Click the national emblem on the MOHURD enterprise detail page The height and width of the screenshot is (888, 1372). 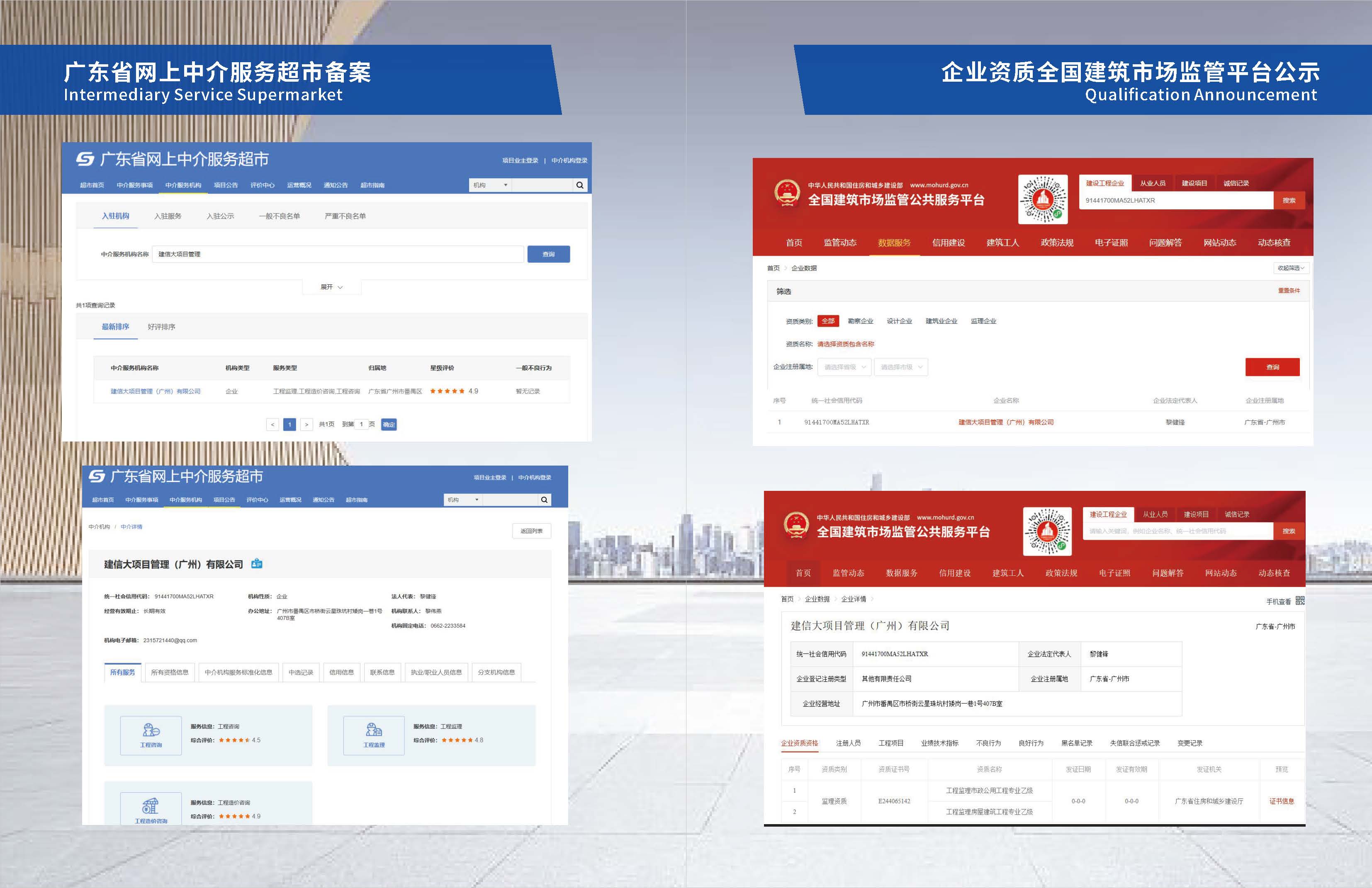tap(796, 525)
